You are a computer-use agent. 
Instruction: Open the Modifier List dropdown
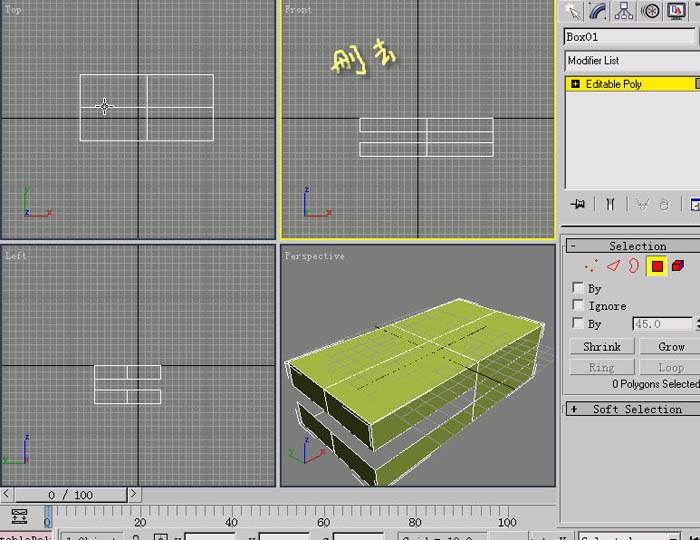[x=632, y=61]
